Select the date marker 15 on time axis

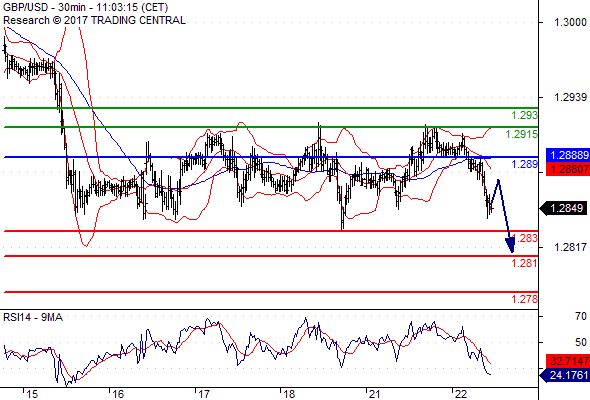click(x=32, y=394)
